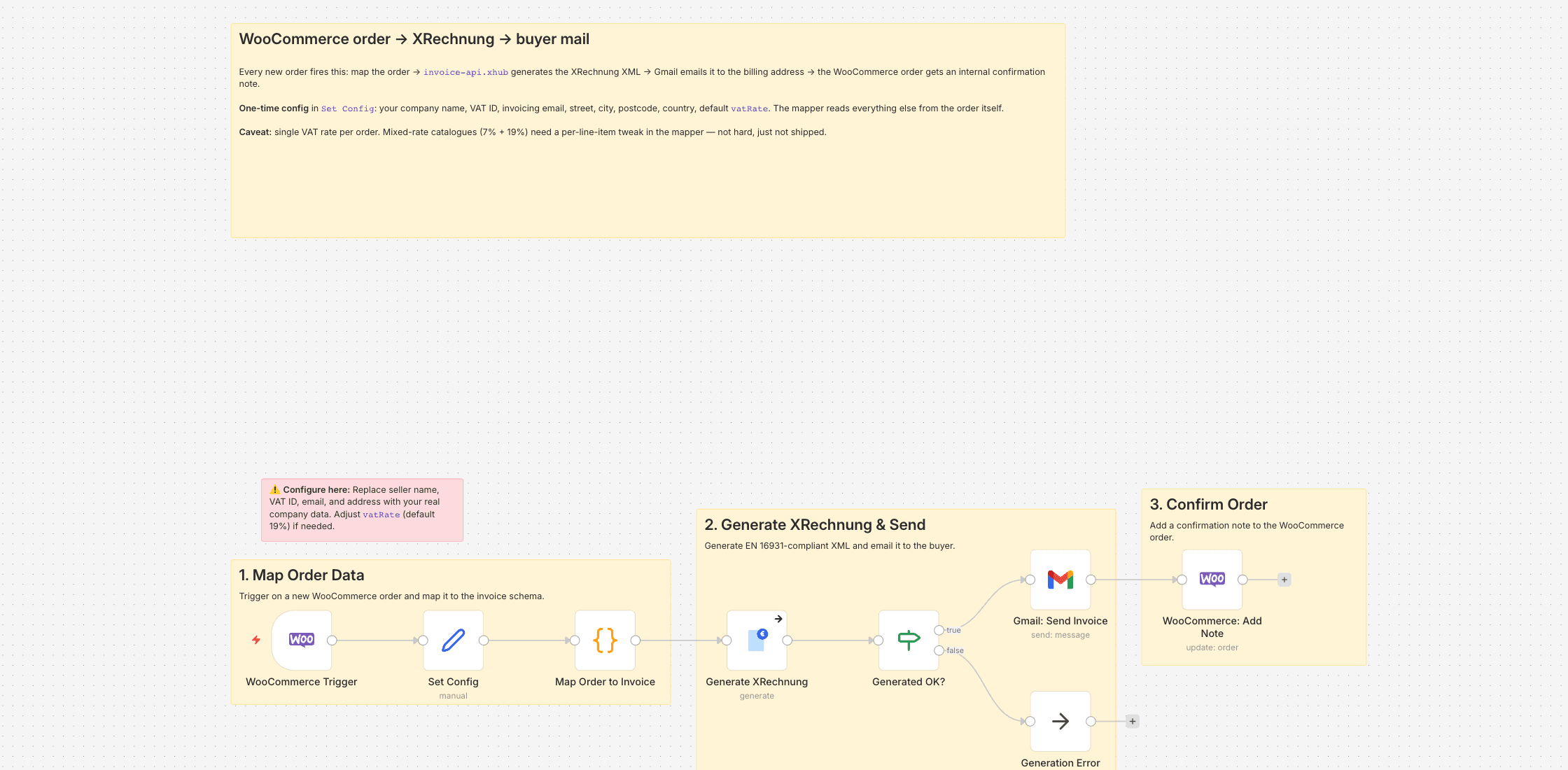Click the 'false' branch label
The image size is (1568, 770).
pos(955,651)
